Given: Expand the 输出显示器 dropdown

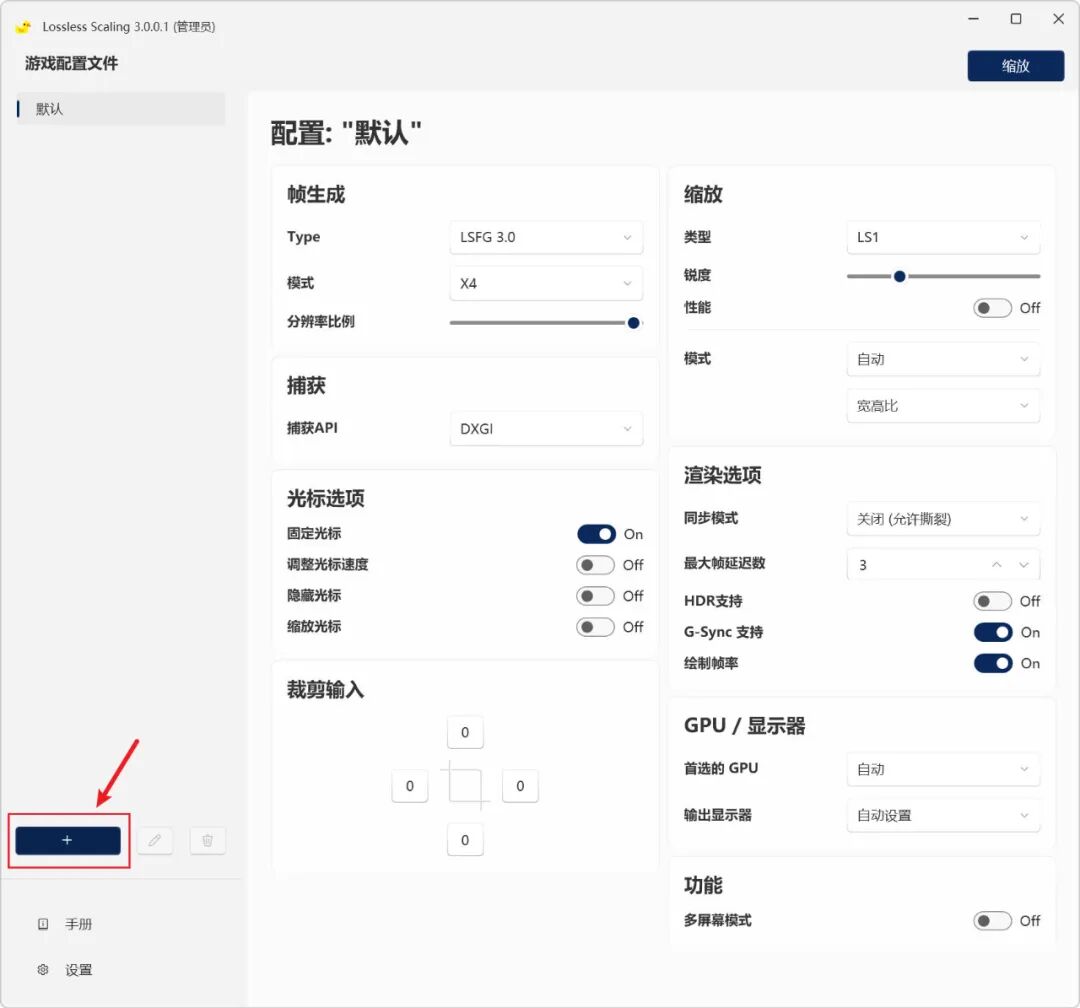Looking at the screenshot, I should 941,815.
